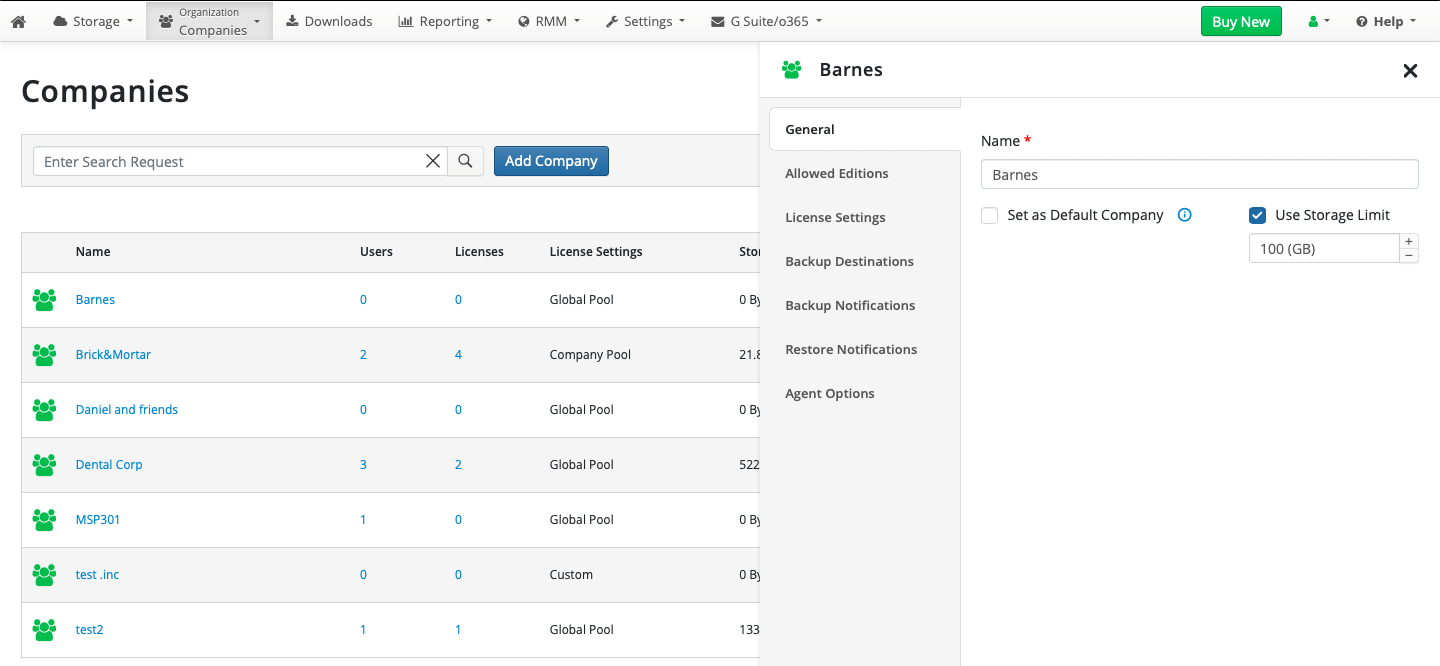The width and height of the screenshot is (1440, 666).
Task: Click the info icon beside Default Company
Action: click(x=1184, y=215)
